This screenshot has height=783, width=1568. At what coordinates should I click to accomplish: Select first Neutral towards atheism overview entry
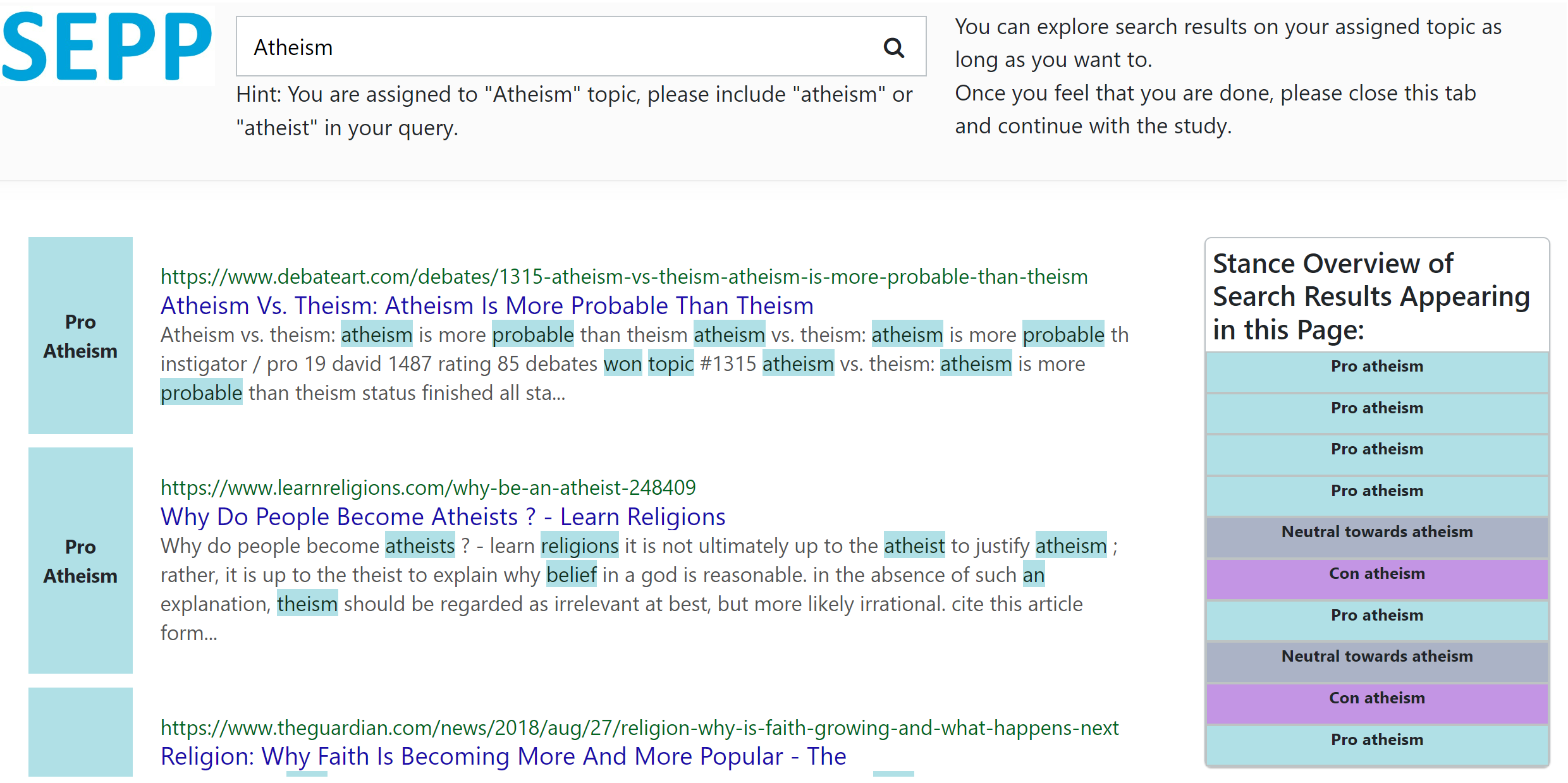[1377, 538]
